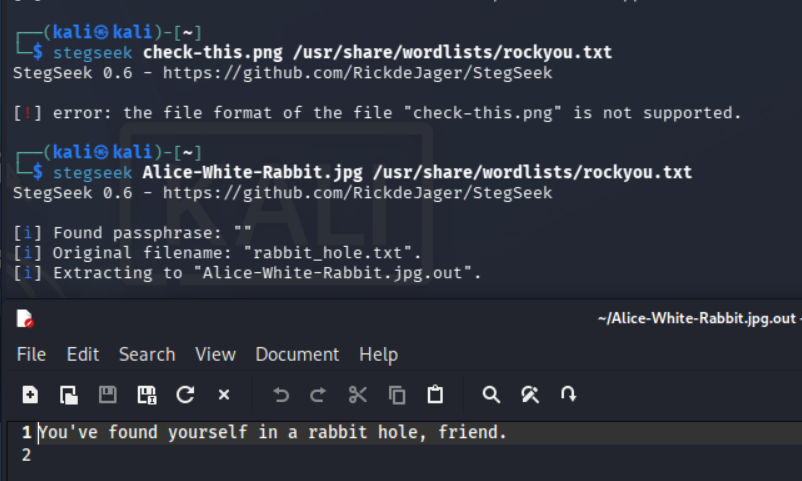Paste using the clipboard icon
802x481 pixels.
click(435, 395)
